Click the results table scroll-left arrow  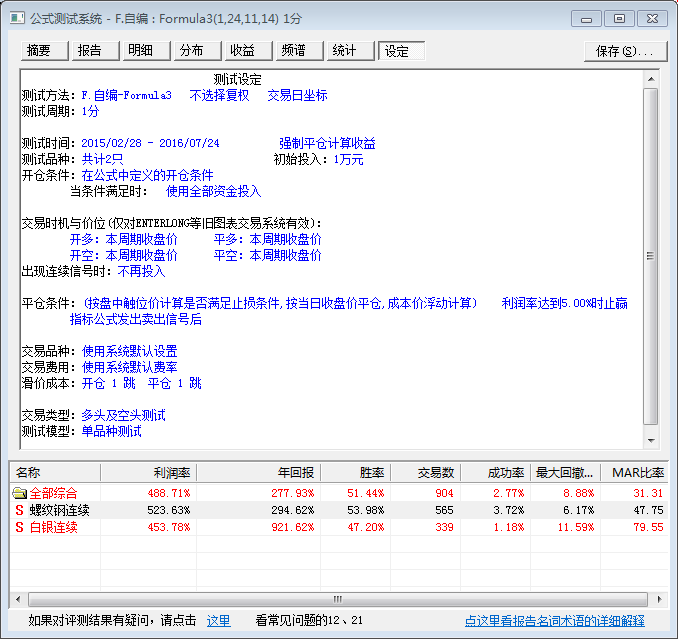point(18,599)
